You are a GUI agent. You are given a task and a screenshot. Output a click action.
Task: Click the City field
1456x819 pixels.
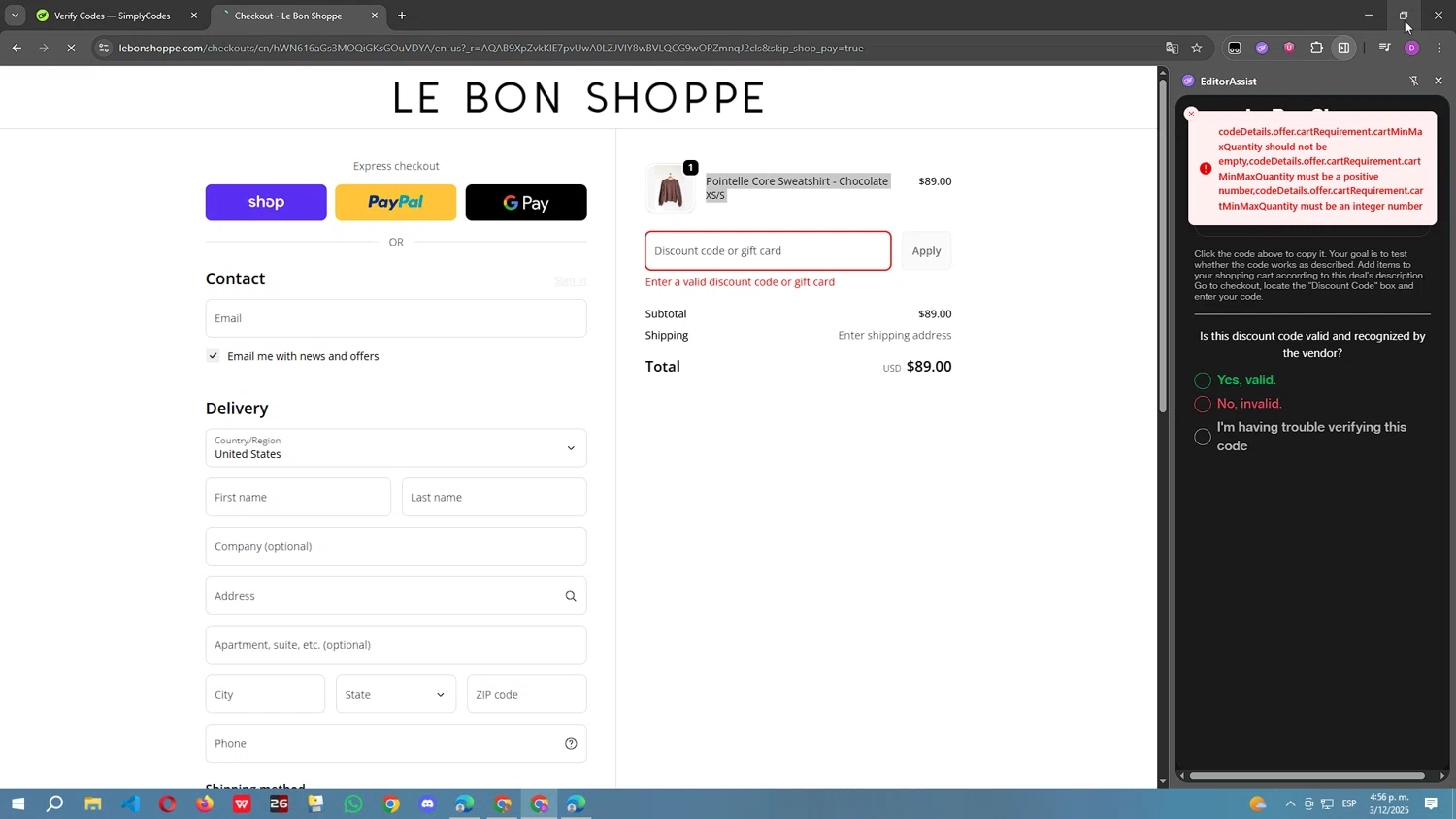click(265, 694)
